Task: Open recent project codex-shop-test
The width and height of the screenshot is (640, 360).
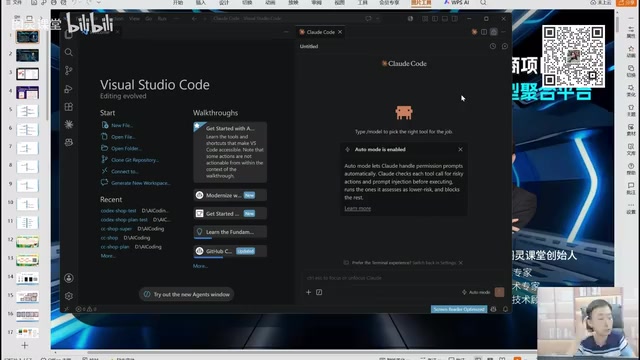Action: (118, 211)
